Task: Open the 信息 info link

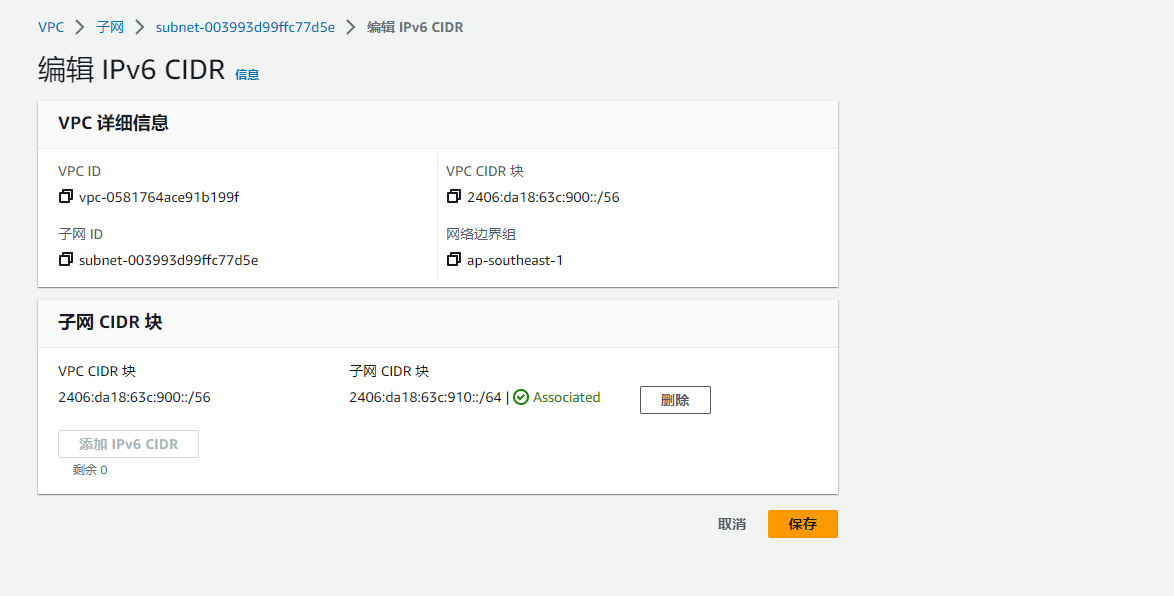Action: [x=247, y=74]
